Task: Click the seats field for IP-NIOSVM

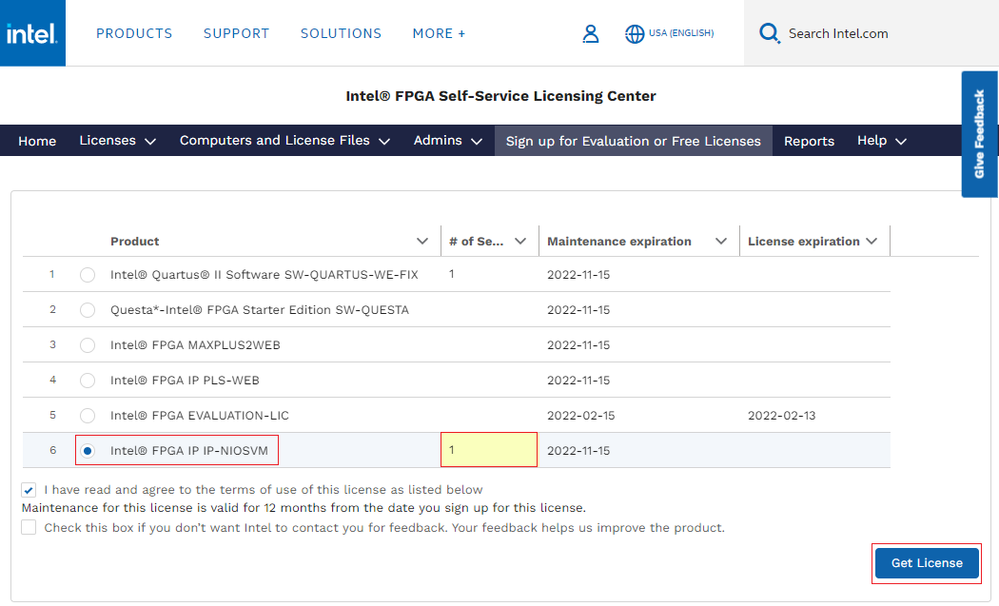Action: coord(489,450)
